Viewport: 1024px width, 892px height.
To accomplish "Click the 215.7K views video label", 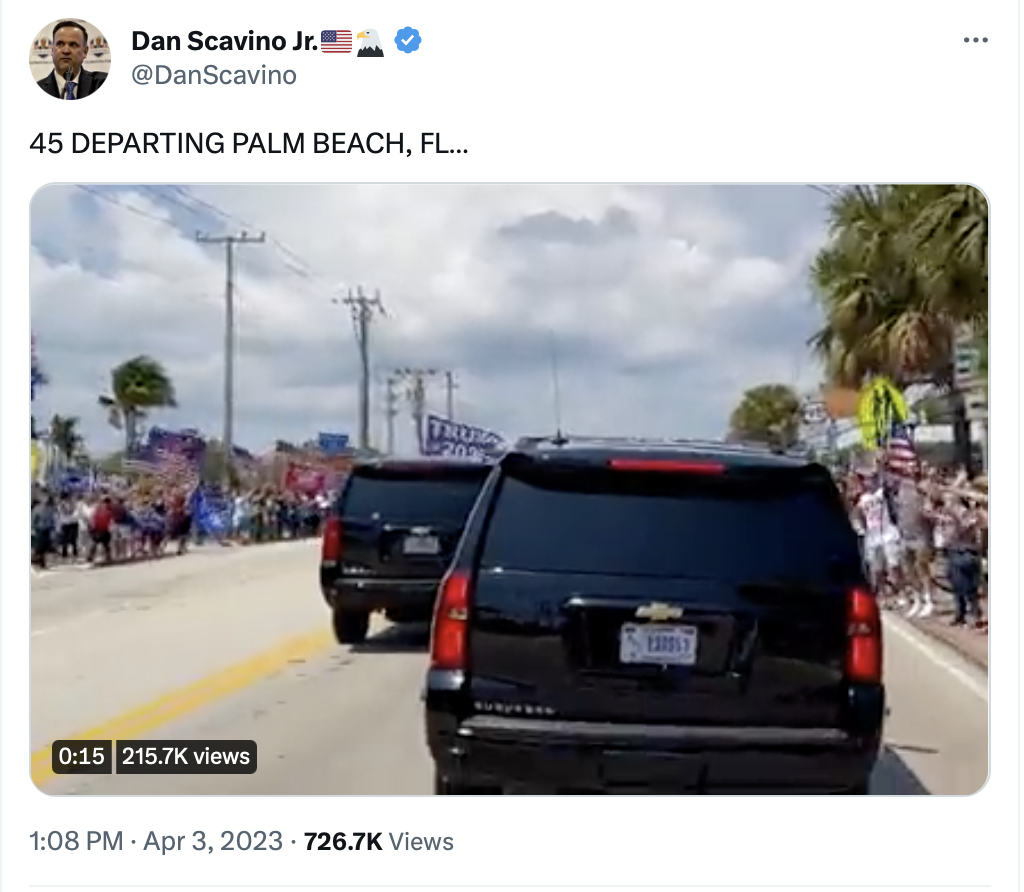I will tap(186, 756).
